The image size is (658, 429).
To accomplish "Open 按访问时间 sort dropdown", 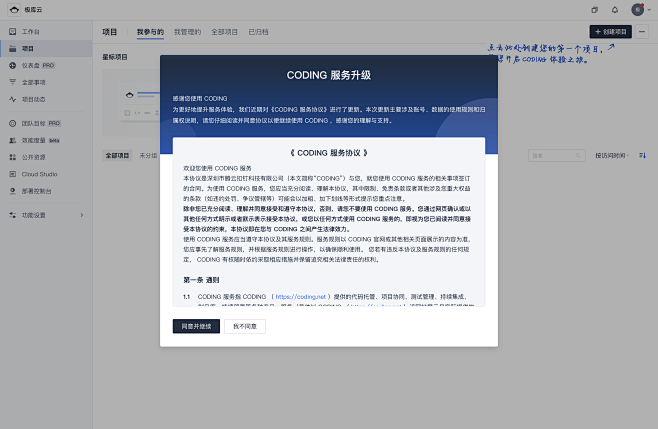I will 612,156.
